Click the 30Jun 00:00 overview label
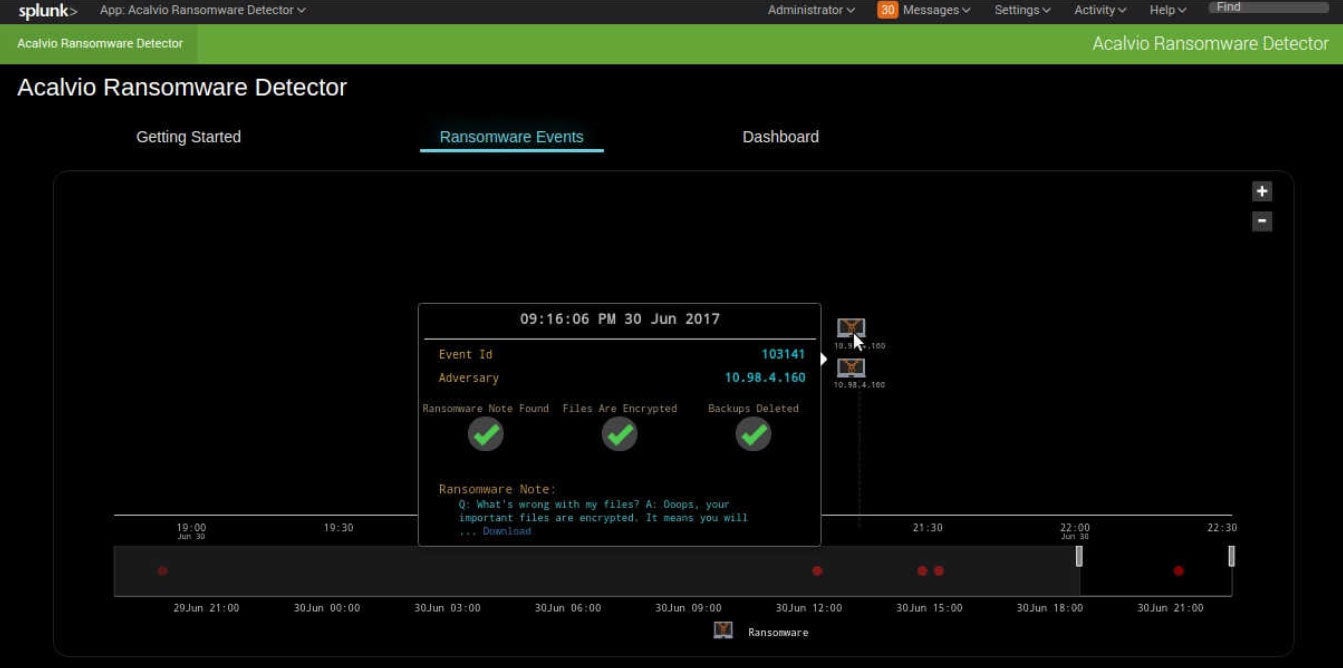The height and width of the screenshot is (668, 1343). pos(327,608)
